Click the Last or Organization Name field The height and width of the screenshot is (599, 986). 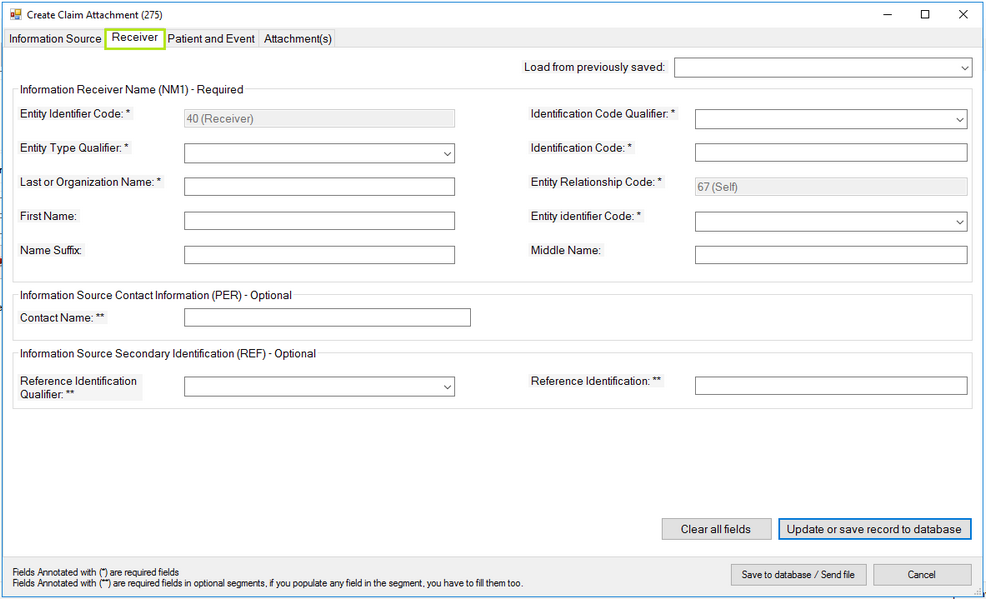(x=318, y=186)
